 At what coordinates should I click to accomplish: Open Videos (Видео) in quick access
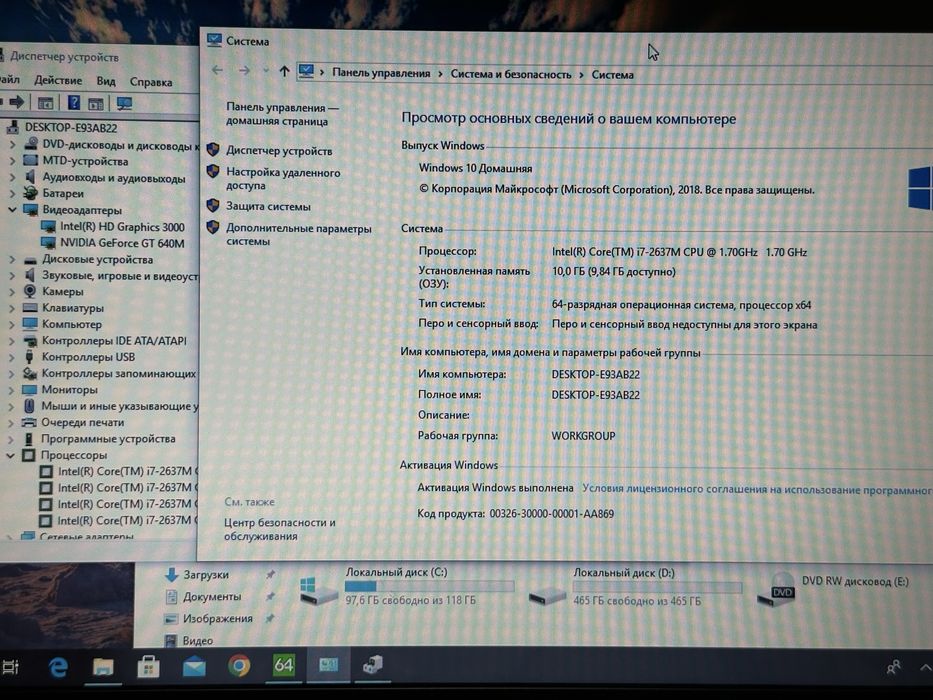[198, 640]
